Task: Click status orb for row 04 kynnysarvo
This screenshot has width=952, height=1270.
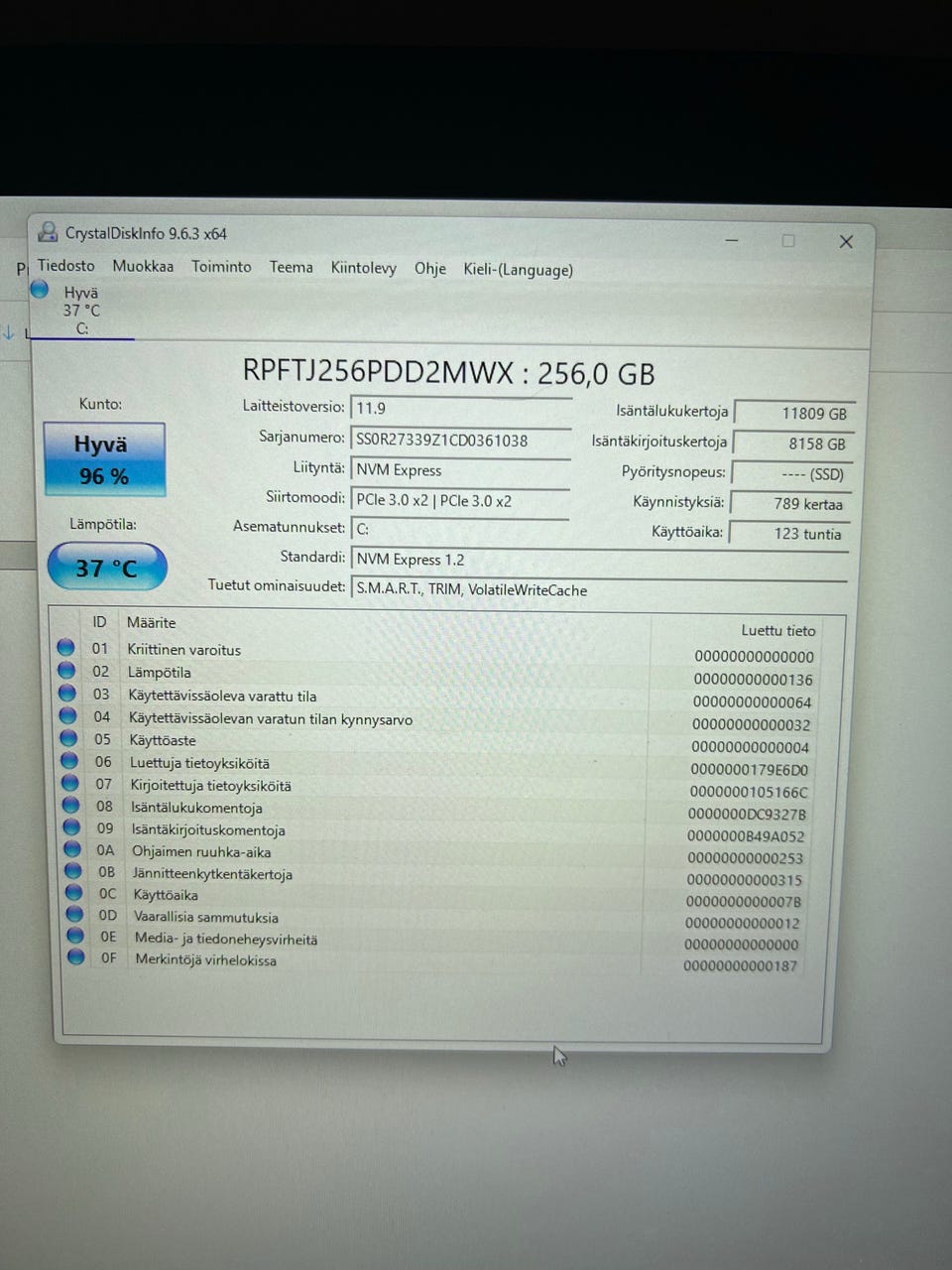Action: 67,715
